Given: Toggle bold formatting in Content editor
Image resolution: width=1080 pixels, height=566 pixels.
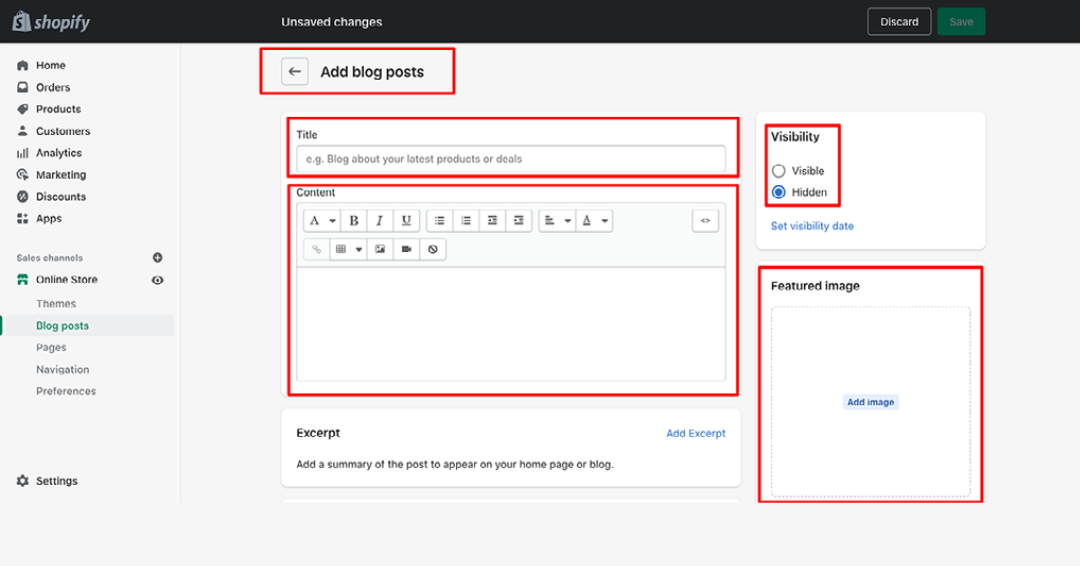Looking at the screenshot, I should 354,221.
